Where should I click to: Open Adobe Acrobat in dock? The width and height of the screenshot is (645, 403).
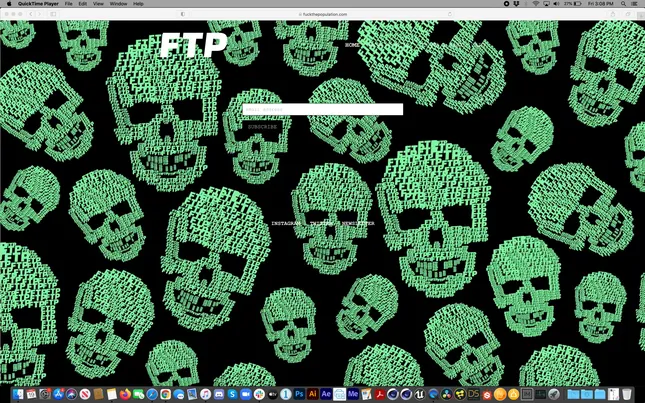point(380,394)
